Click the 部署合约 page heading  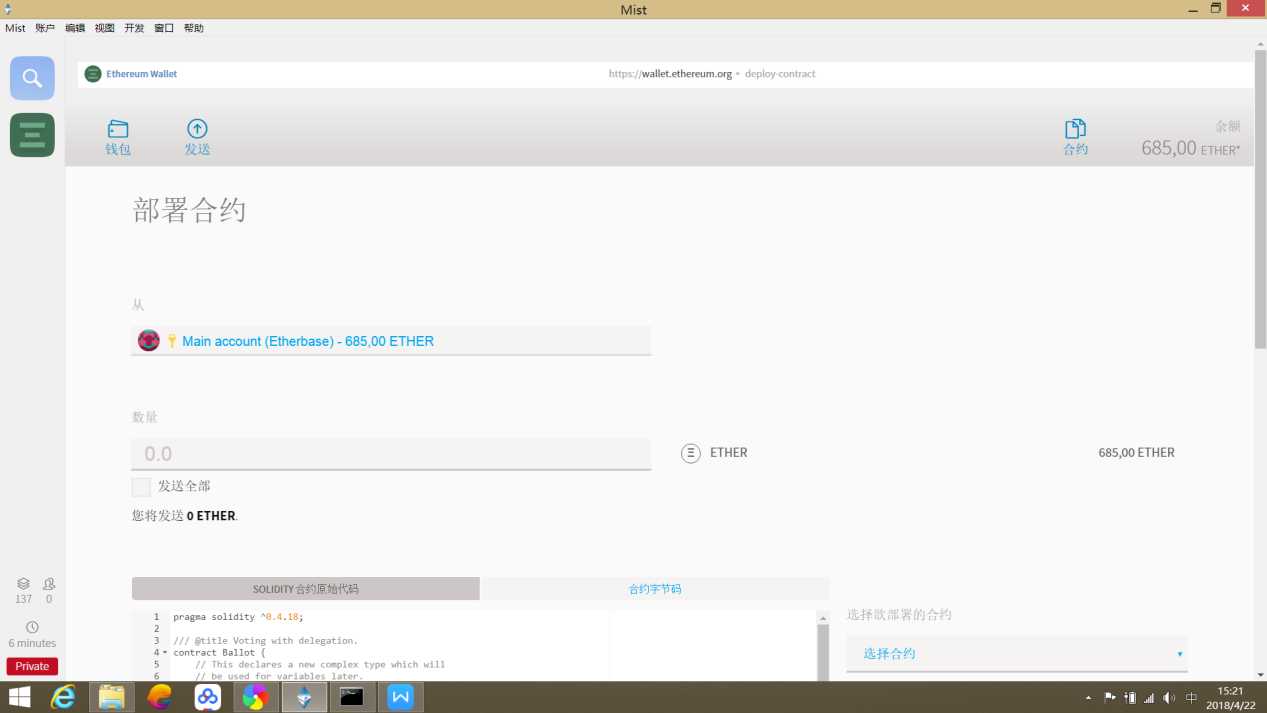coord(189,210)
